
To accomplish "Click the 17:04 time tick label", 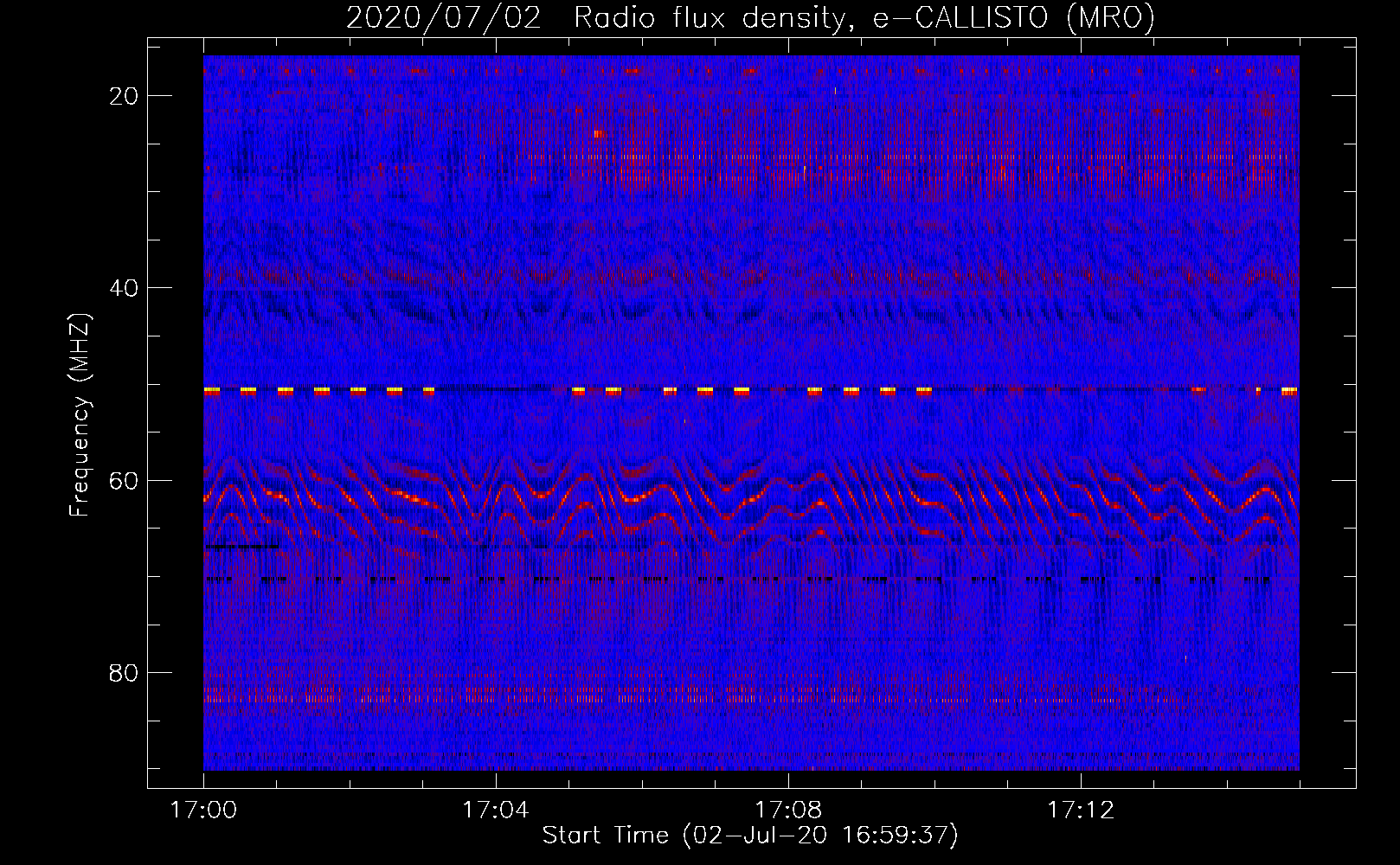I will 495,811.
